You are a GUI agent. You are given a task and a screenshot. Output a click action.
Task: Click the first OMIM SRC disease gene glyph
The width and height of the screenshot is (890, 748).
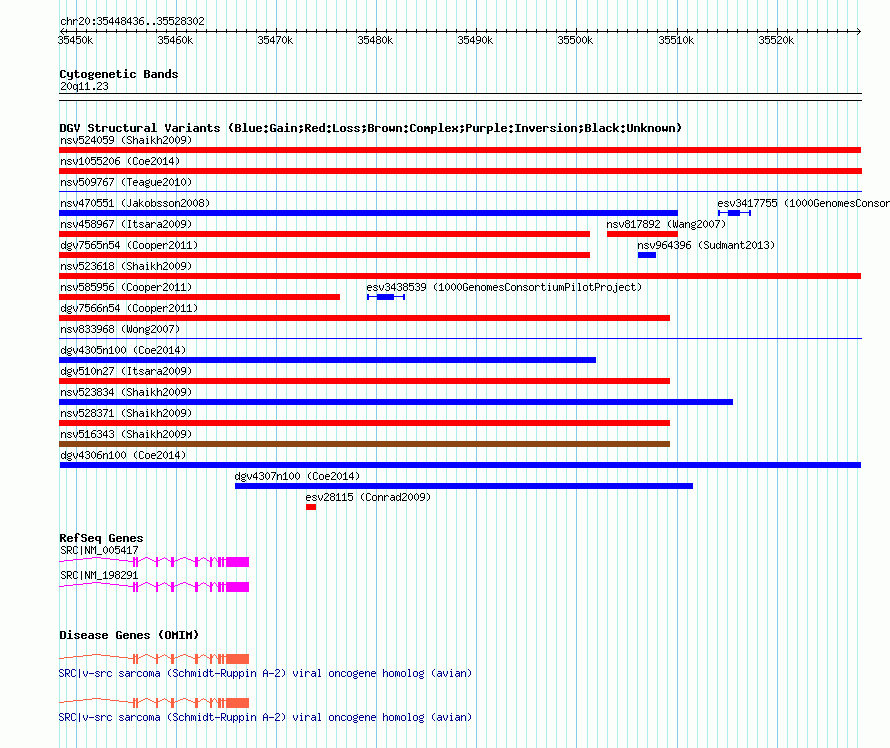pyautogui.click(x=154, y=658)
